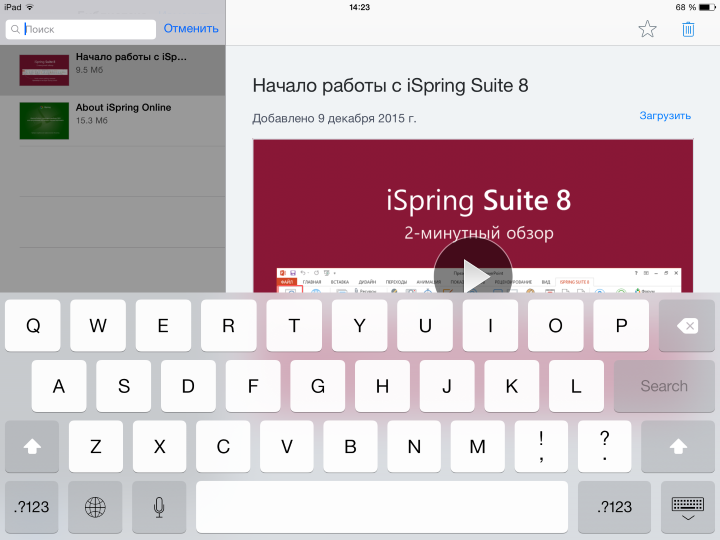This screenshot has width=720, height=540.
Task: Click the 'Добавлено 9 декабря 2015 г.' date text
Action: [x=334, y=118]
